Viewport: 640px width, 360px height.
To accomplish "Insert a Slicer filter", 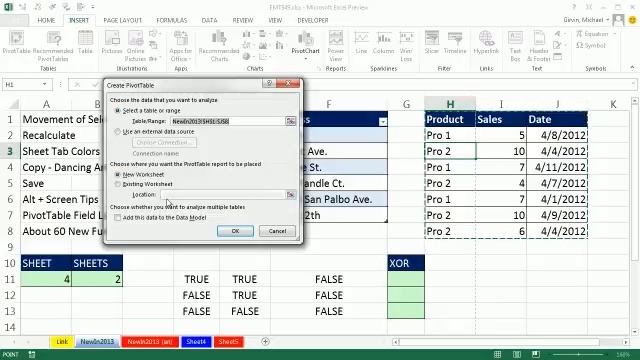I will click(431, 42).
